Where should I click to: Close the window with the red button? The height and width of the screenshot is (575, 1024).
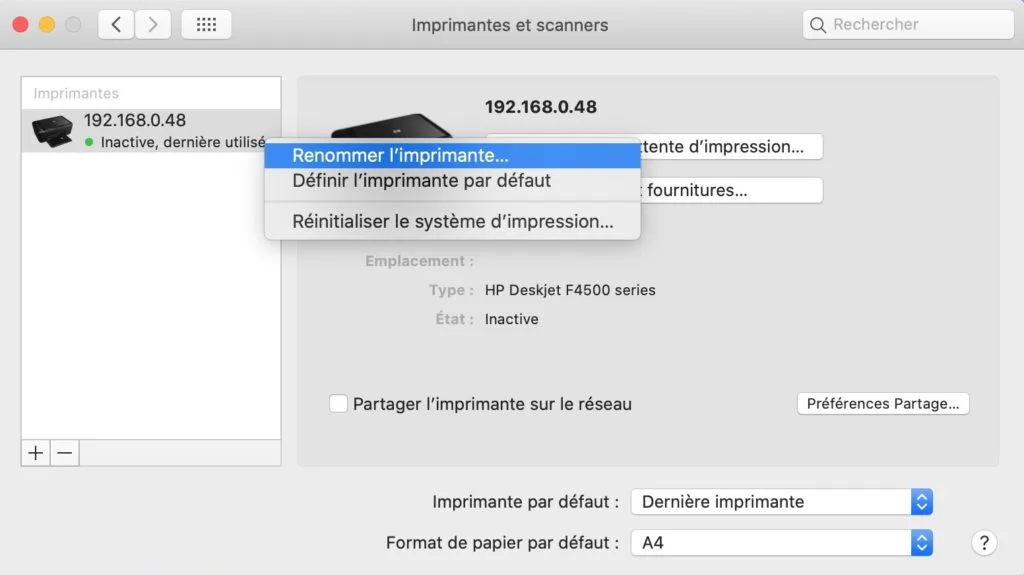point(21,25)
